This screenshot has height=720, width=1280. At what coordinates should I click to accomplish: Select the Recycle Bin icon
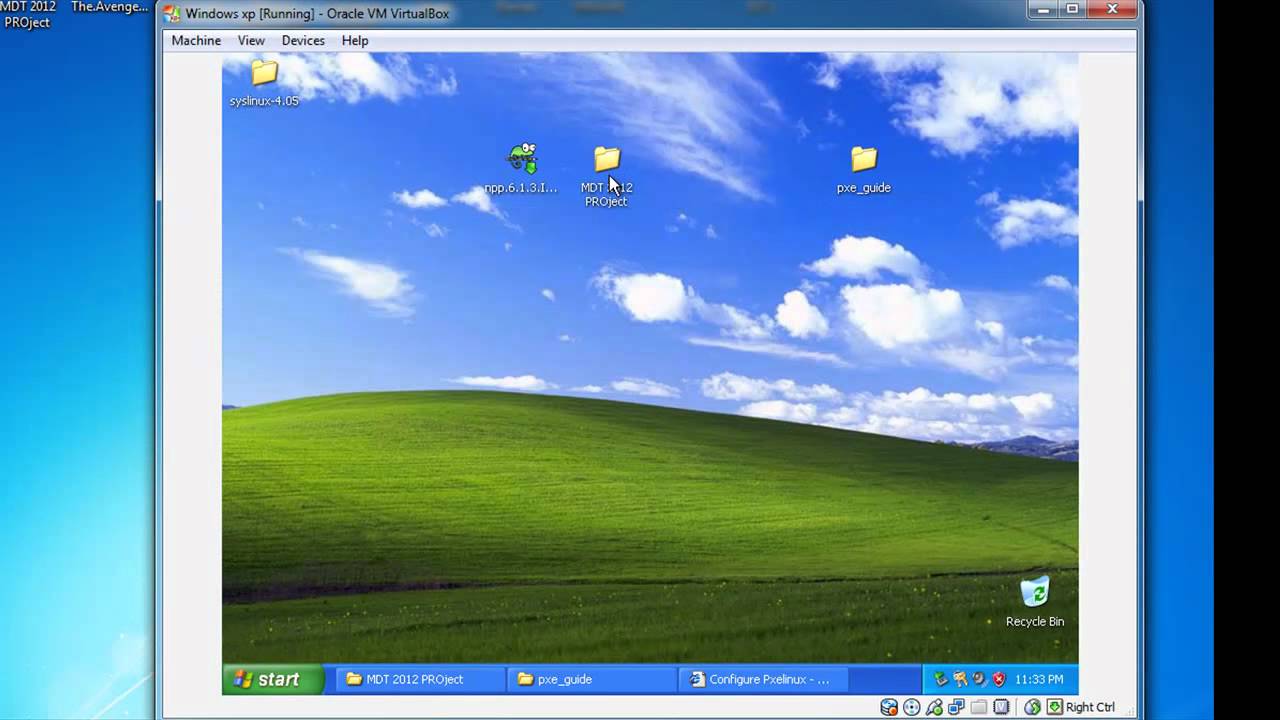[x=1035, y=602]
